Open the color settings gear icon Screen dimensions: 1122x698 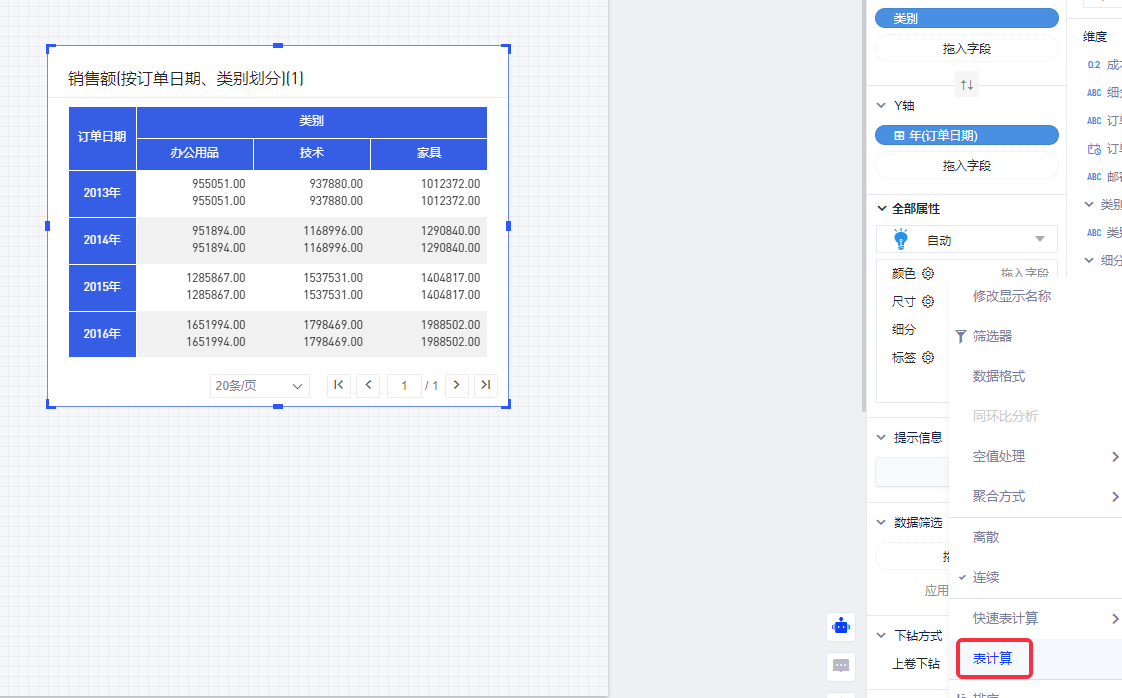click(x=928, y=273)
